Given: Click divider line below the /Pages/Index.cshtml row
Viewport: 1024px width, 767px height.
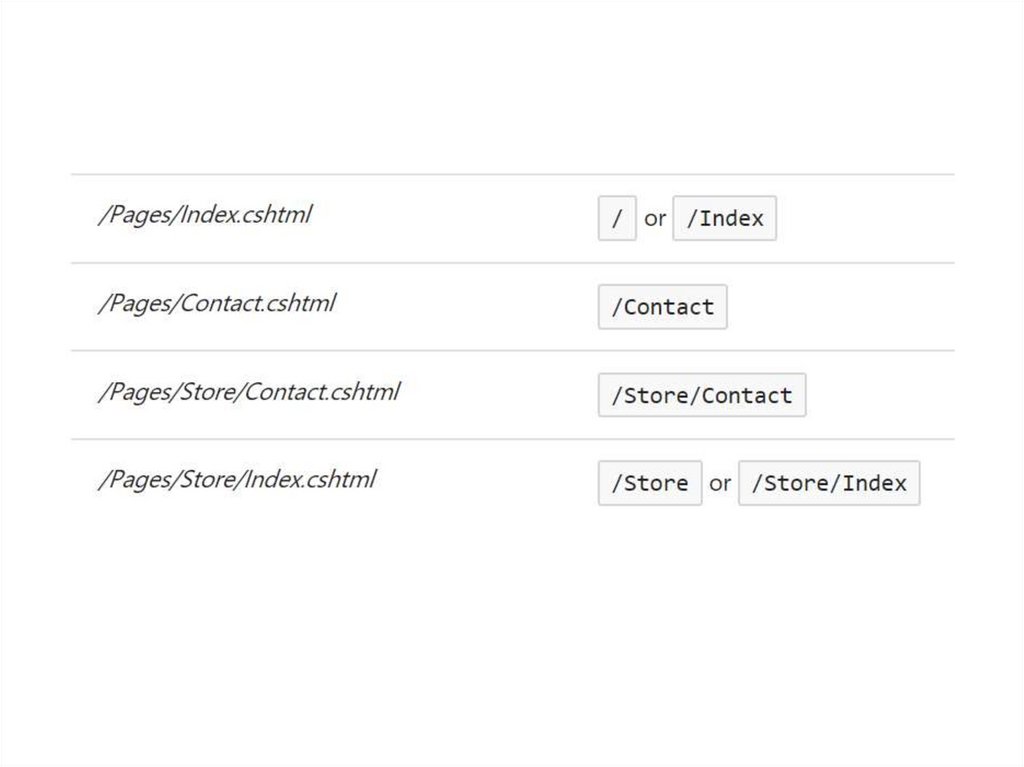Looking at the screenshot, I should point(512,263).
